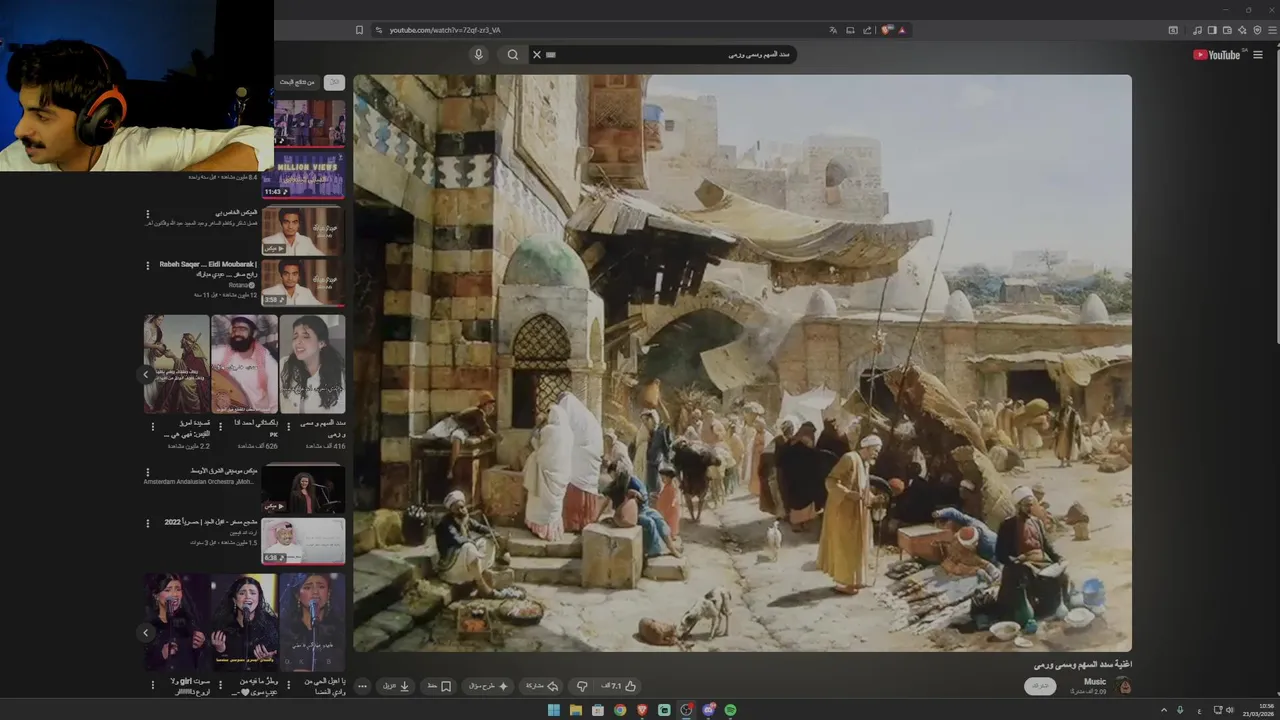Viewport: 1280px width, 720px height.
Task: Open Spotify from the taskbar
Action: pos(730,710)
